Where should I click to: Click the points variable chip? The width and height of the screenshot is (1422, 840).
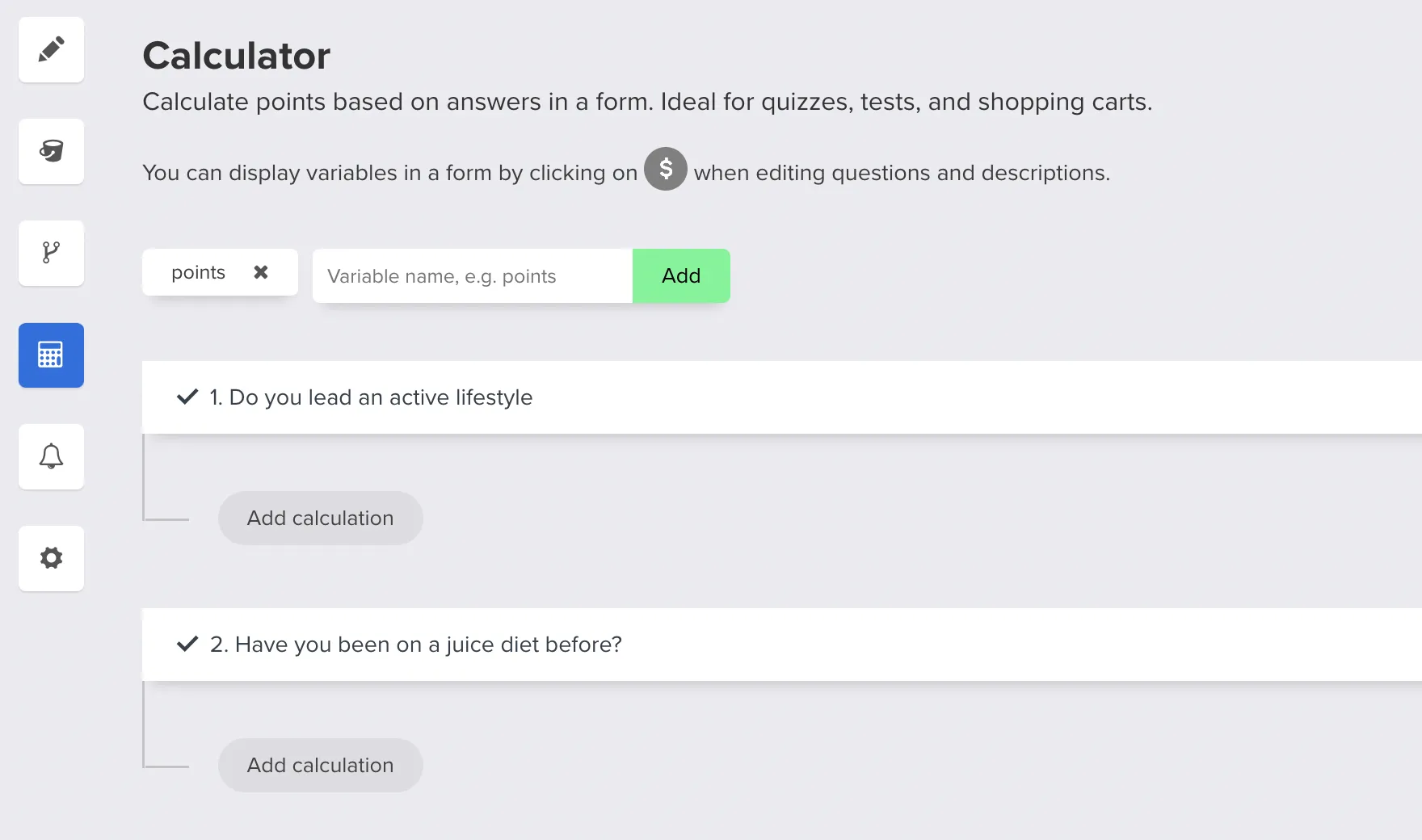(198, 273)
